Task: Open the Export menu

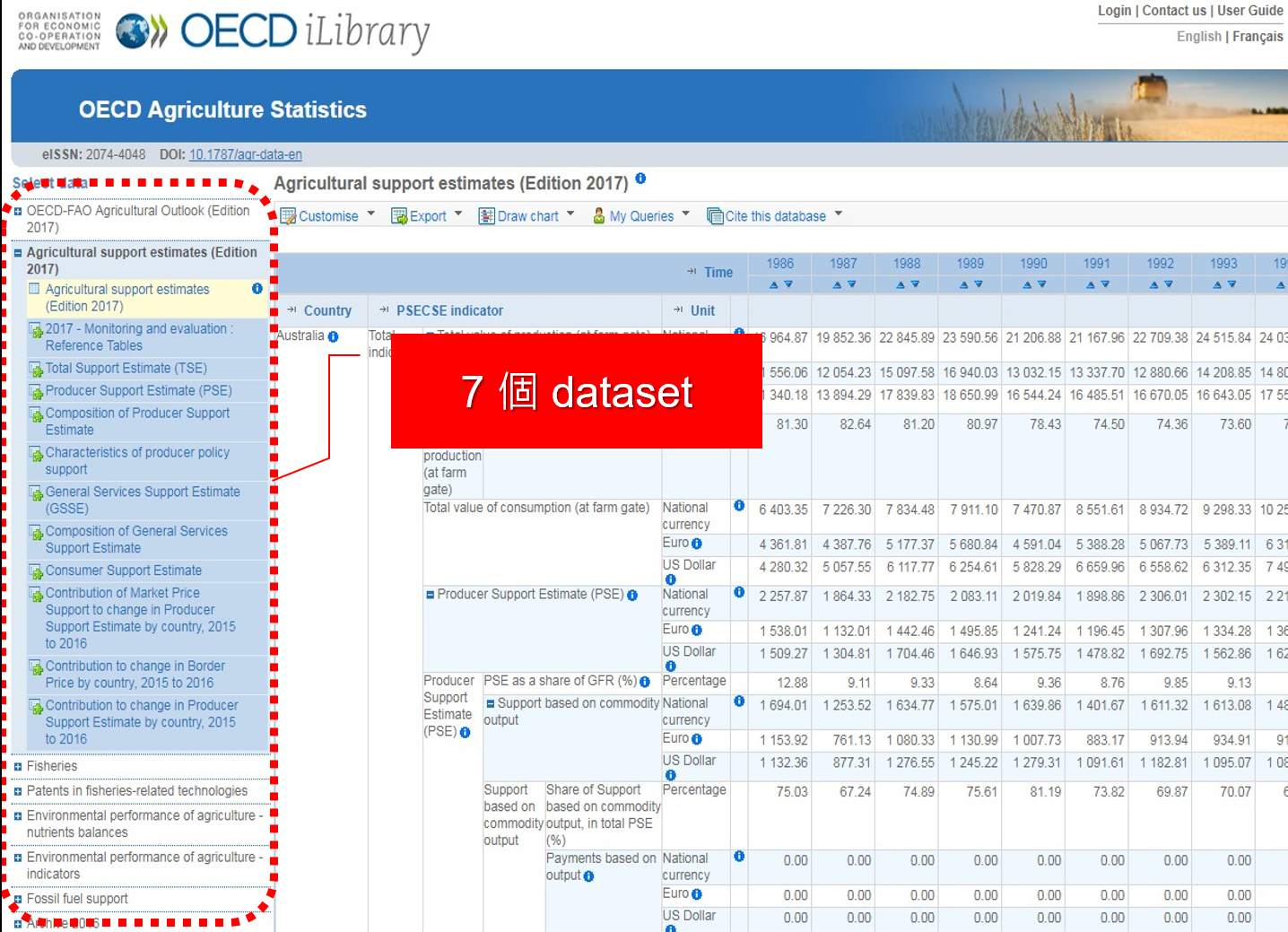Action: coord(427,216)
